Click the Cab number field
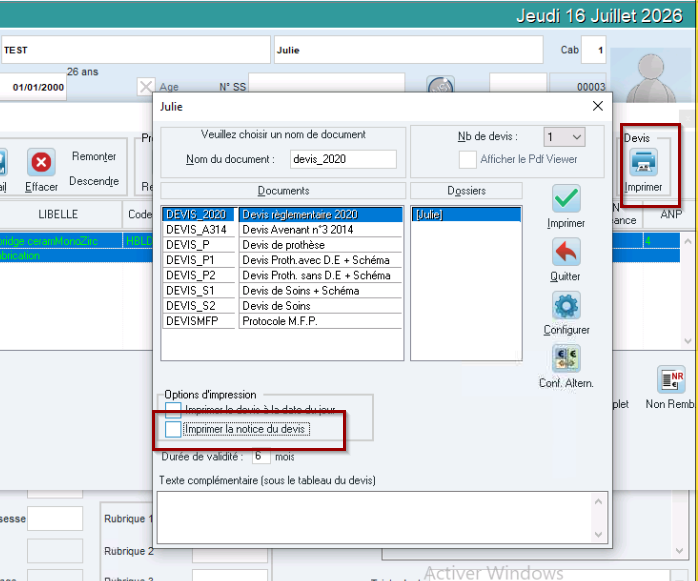Screen dimensions: 698x581 click(x=593, y=50)
